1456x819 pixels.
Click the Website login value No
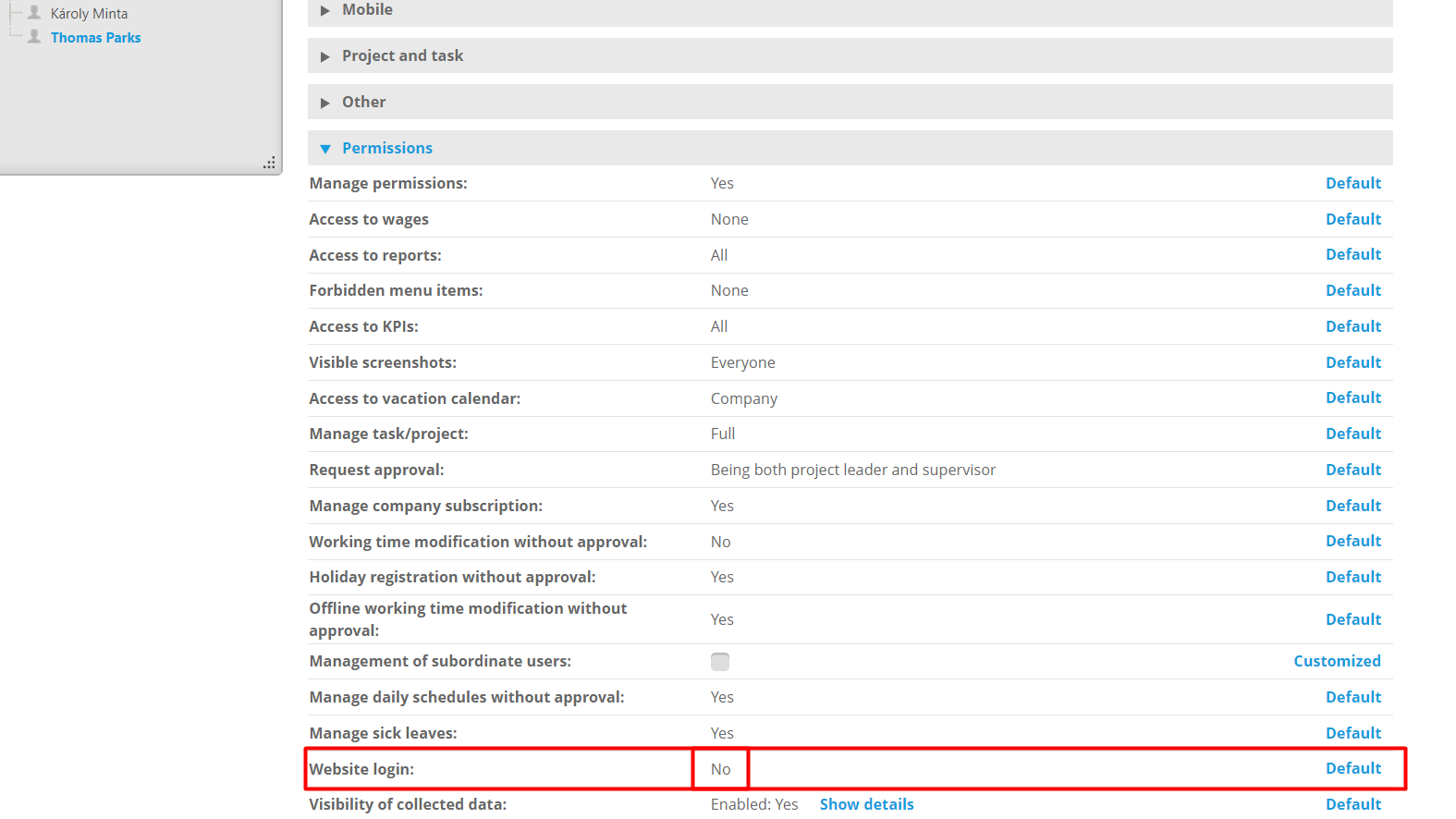click(721, 769)
